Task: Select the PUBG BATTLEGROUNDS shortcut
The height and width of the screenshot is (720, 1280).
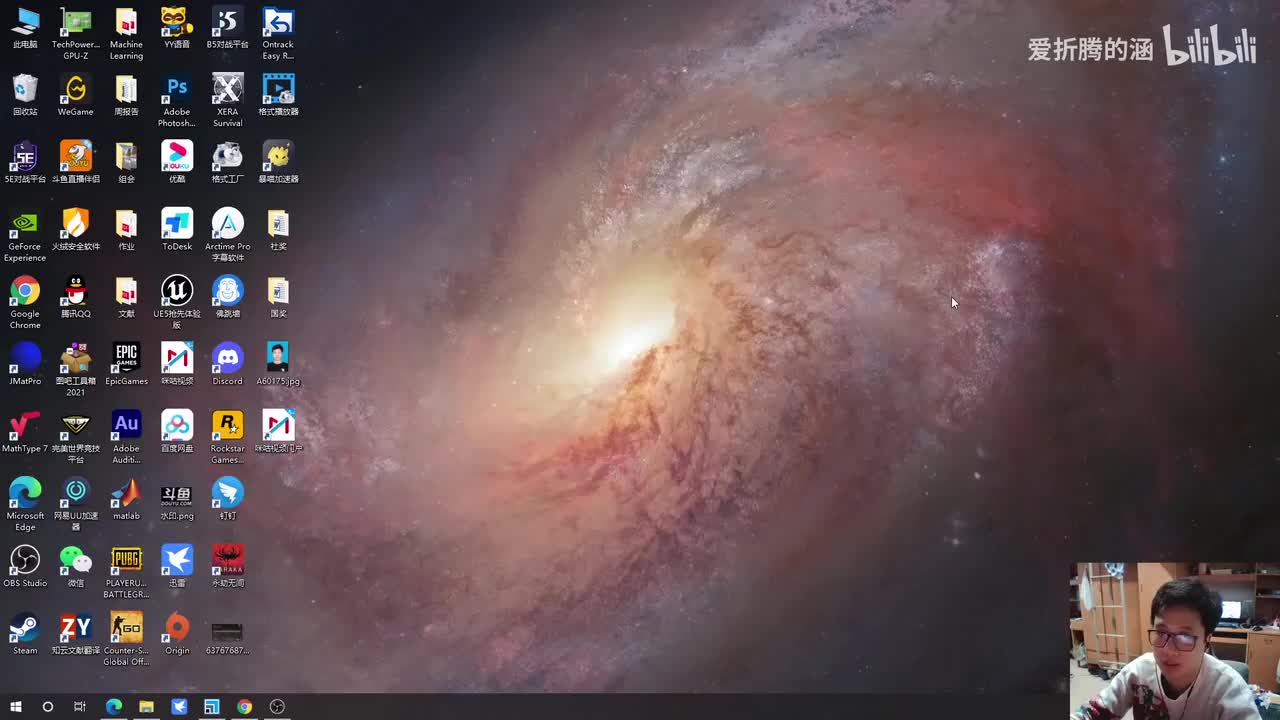Action: coord(126,572)
